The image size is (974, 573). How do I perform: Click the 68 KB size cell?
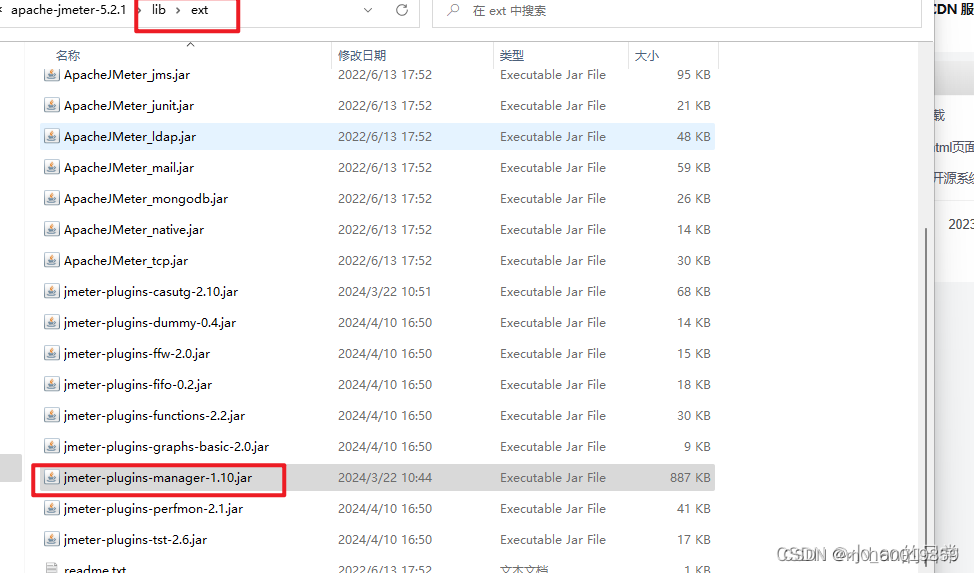pyautogui.click(x=694, y=291)
